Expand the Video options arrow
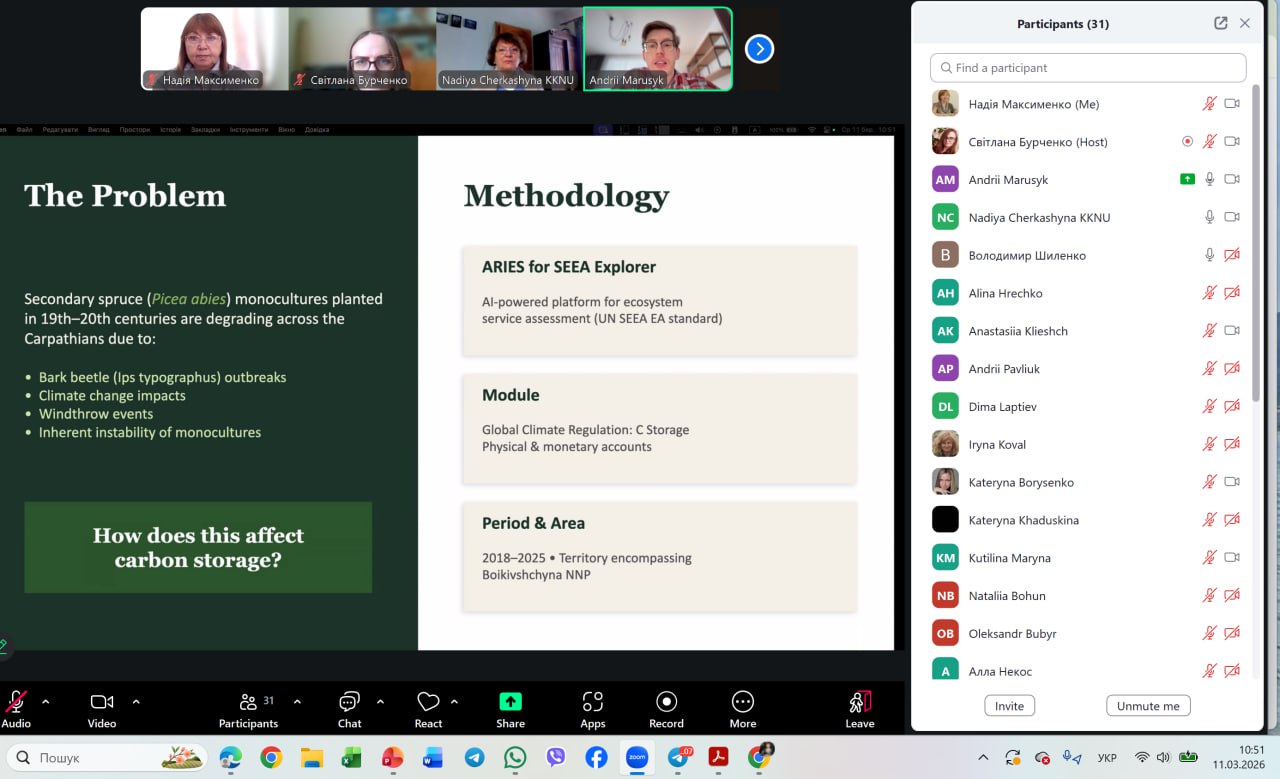Screen dimensions: 1280x779 click(x=136, y=701)
